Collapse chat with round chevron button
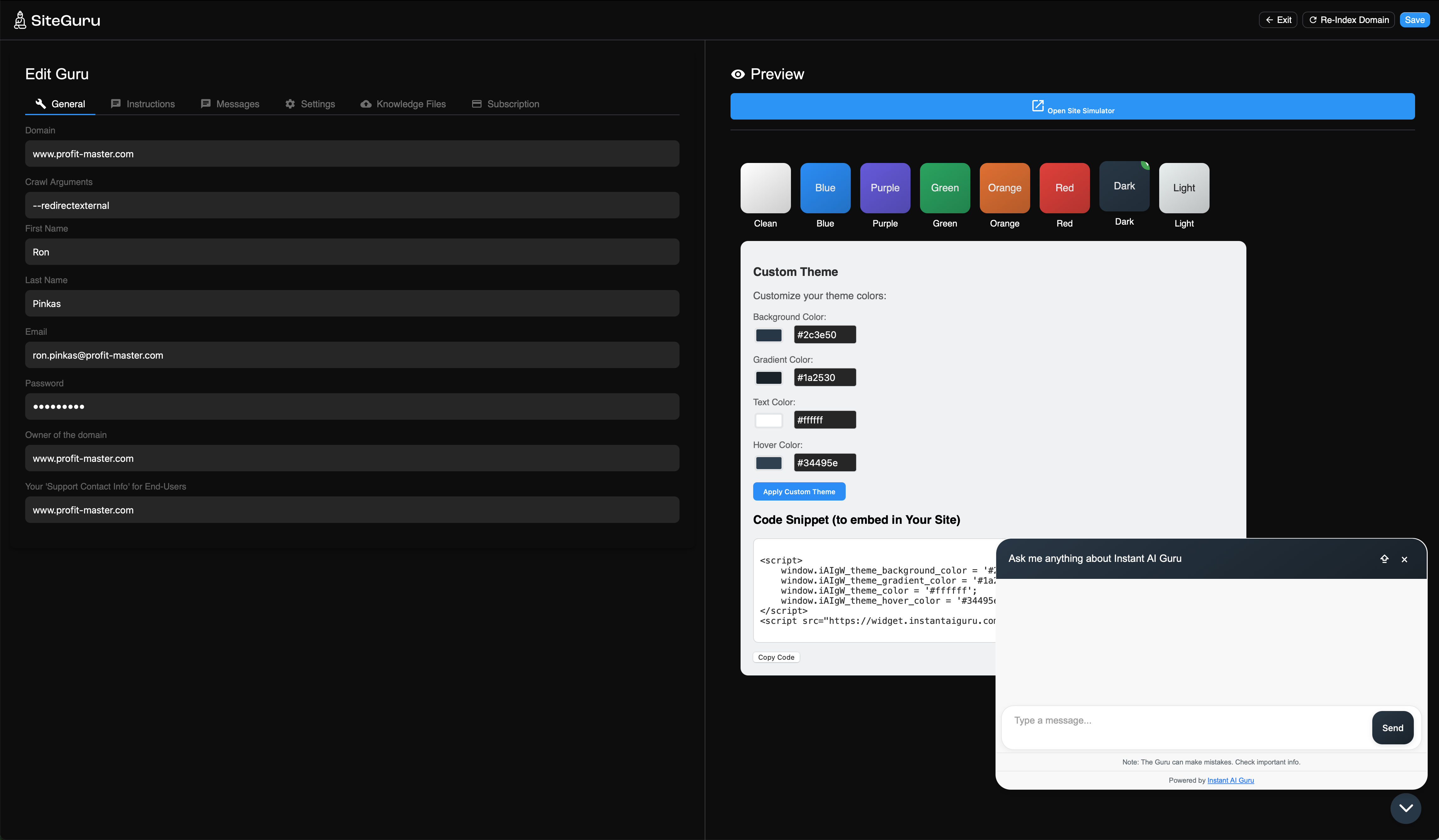Viewport: 1439px width, 840px height. tap(1405, 808)
